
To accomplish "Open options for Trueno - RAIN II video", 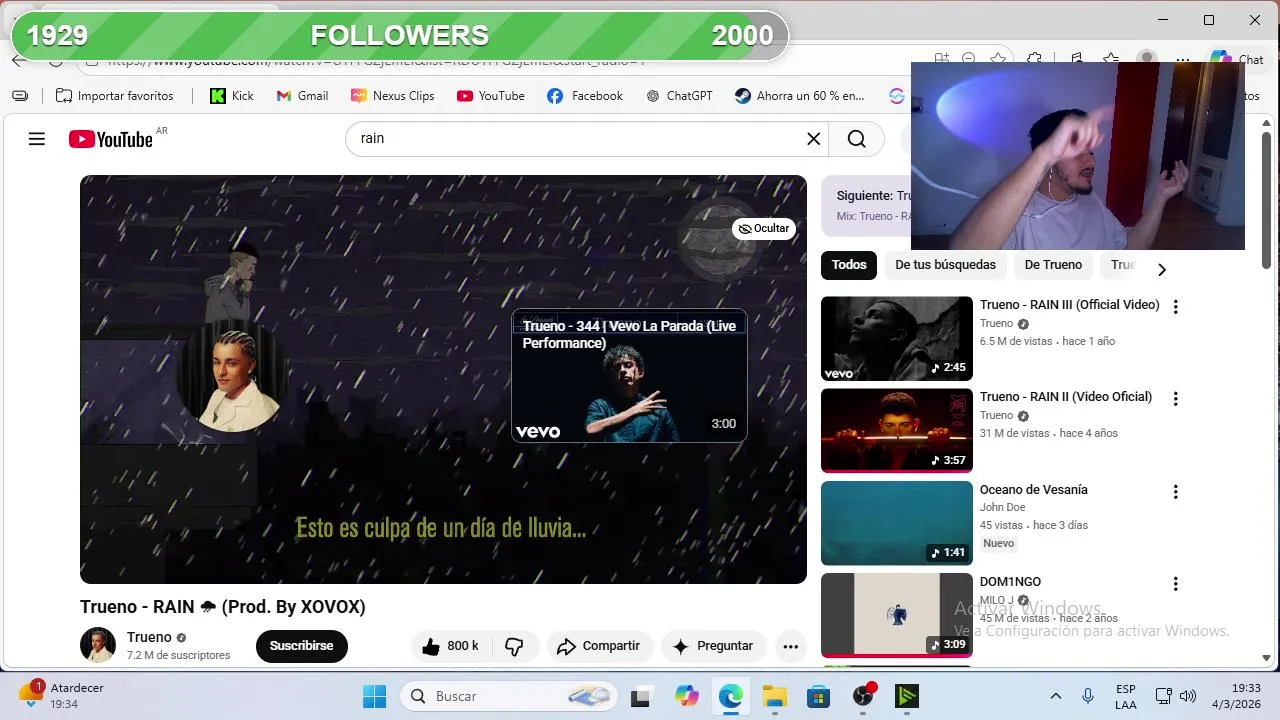I will point(1176,399).
